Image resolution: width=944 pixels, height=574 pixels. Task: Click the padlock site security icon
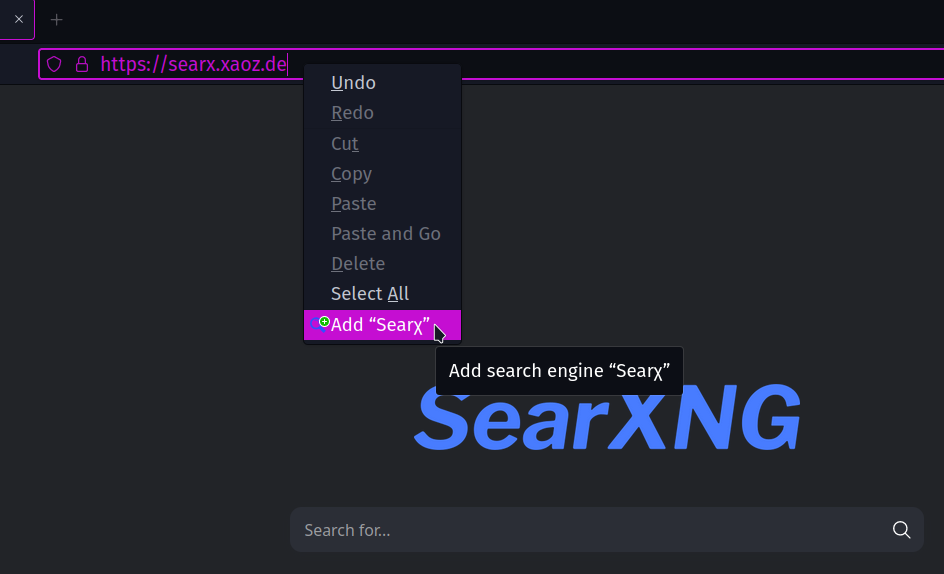coord(82,64)
